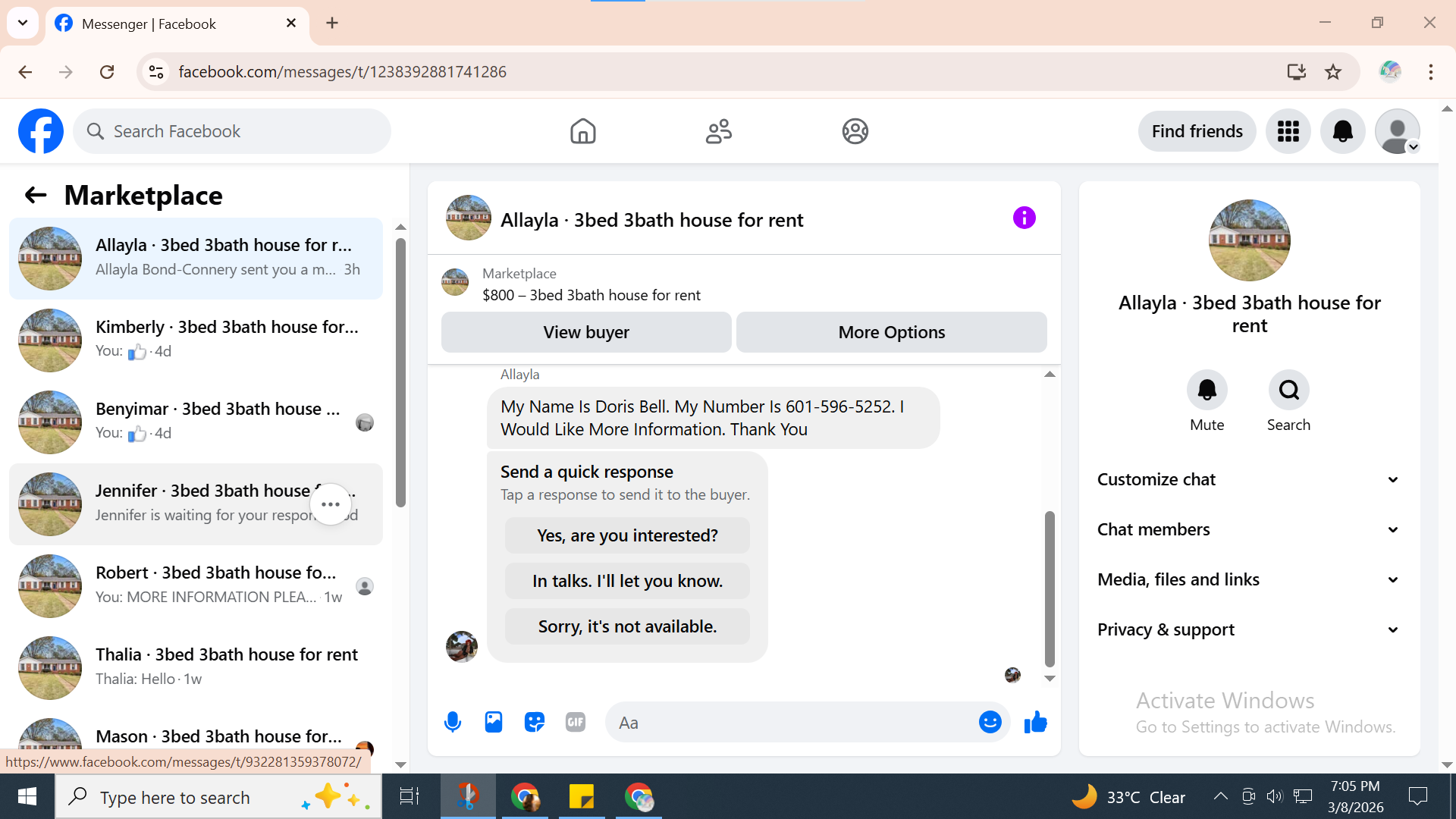Expand the Customize chat section

pyautogui.click(x=1248, y=479)
